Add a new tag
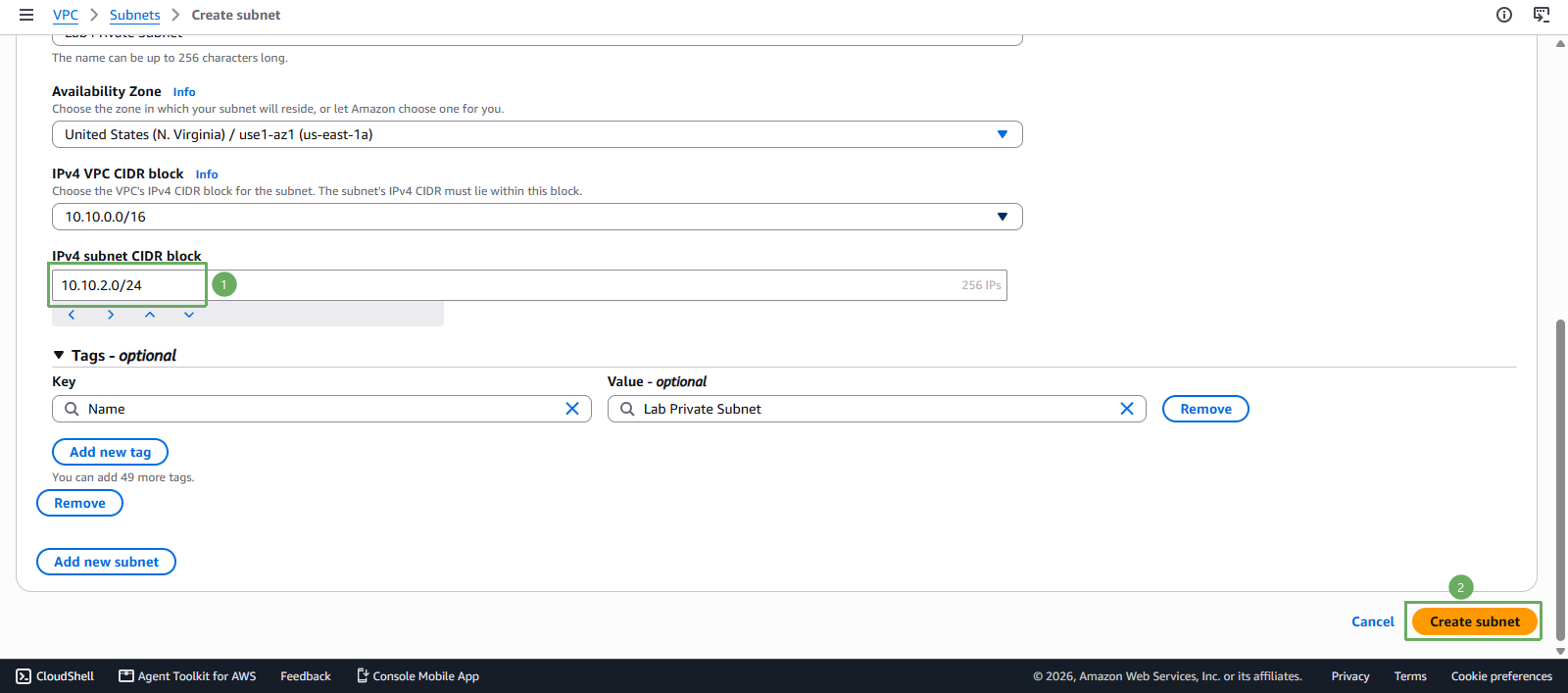This screenshot has height=693, width=1568. [110, 452]
